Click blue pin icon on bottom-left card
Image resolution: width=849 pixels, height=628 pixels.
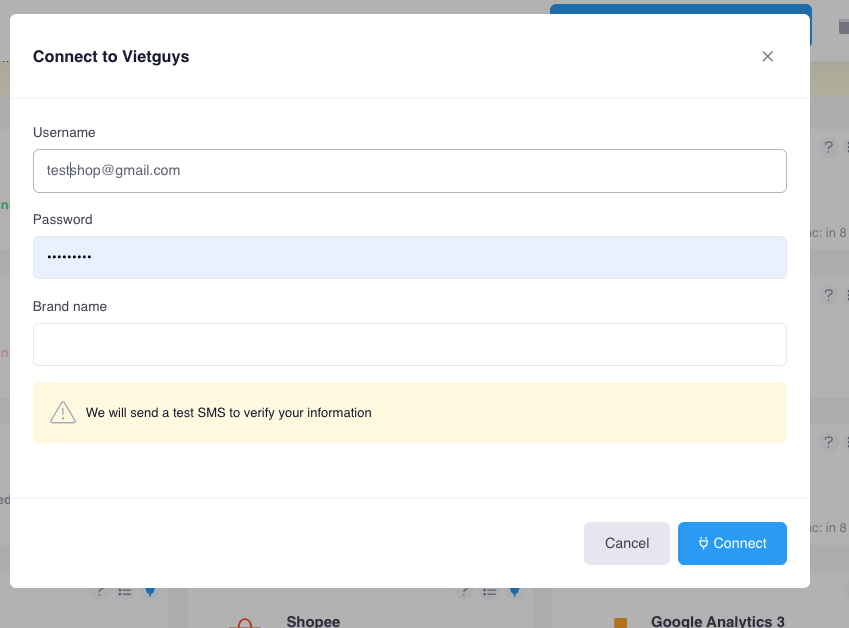[x=150, y=592]
